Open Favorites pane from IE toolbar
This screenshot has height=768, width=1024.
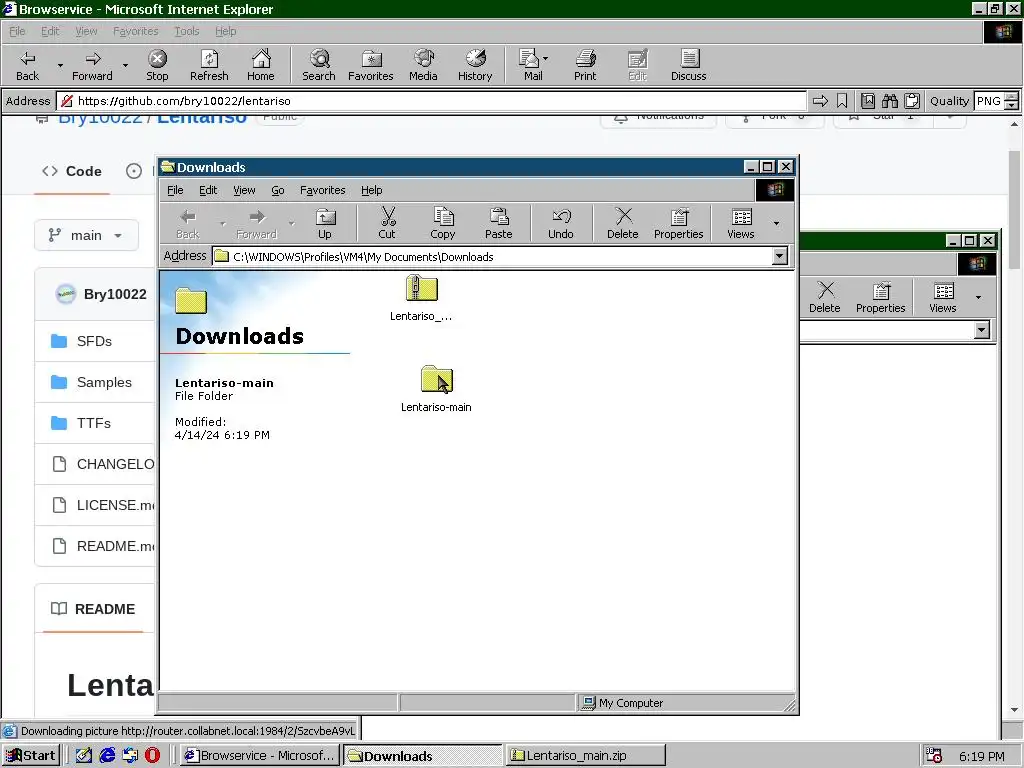coord(370,65)
